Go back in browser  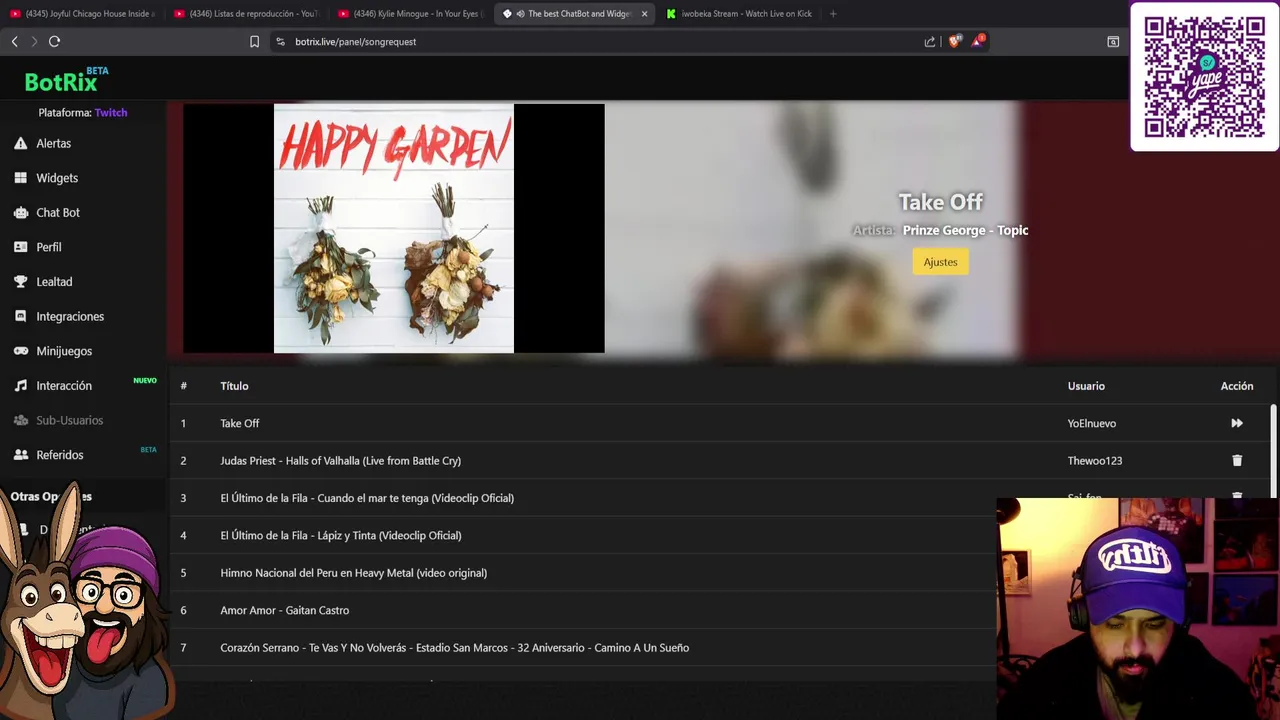coord(14,42)
